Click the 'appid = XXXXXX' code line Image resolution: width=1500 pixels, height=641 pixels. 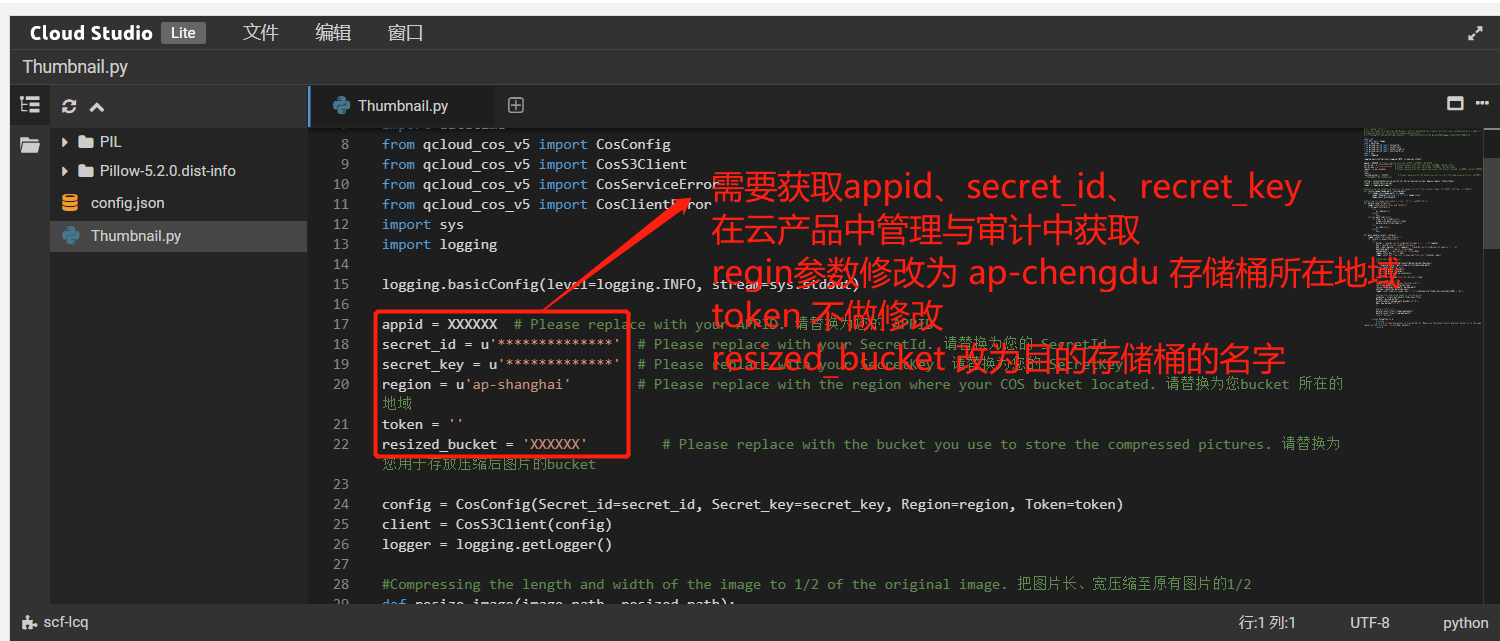439,324
